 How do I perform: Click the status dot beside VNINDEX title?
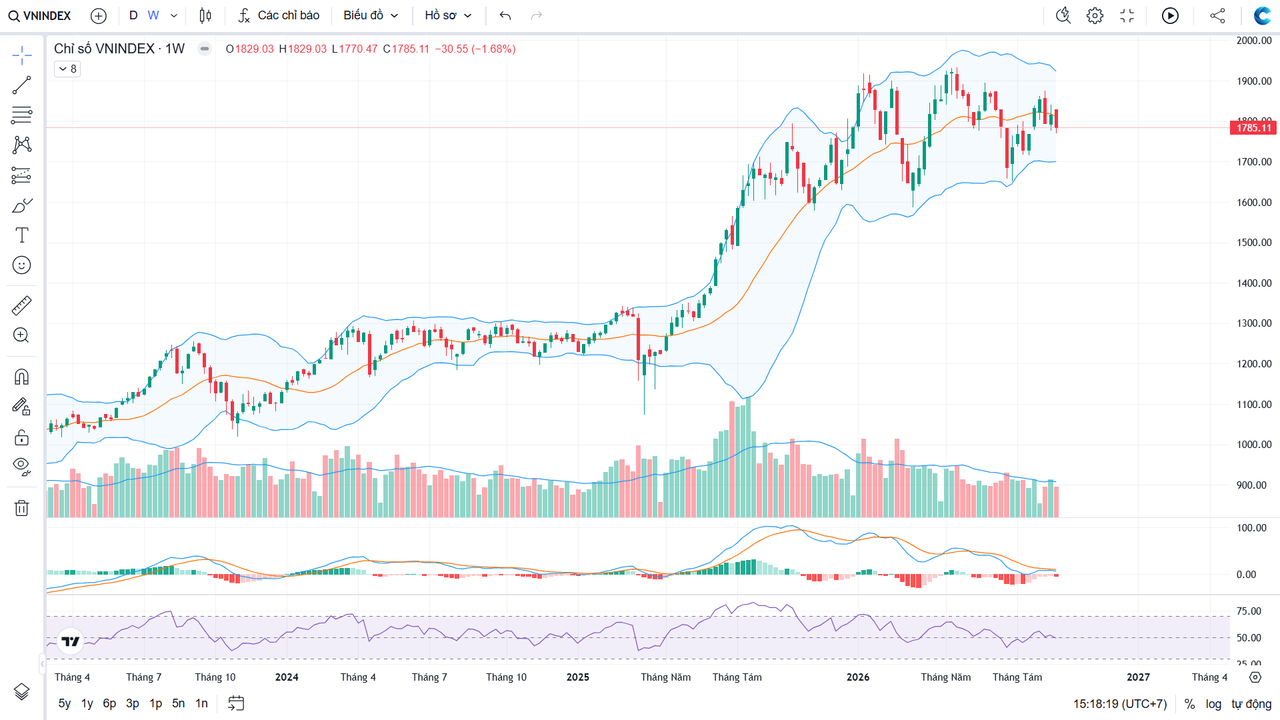point(204,48)
